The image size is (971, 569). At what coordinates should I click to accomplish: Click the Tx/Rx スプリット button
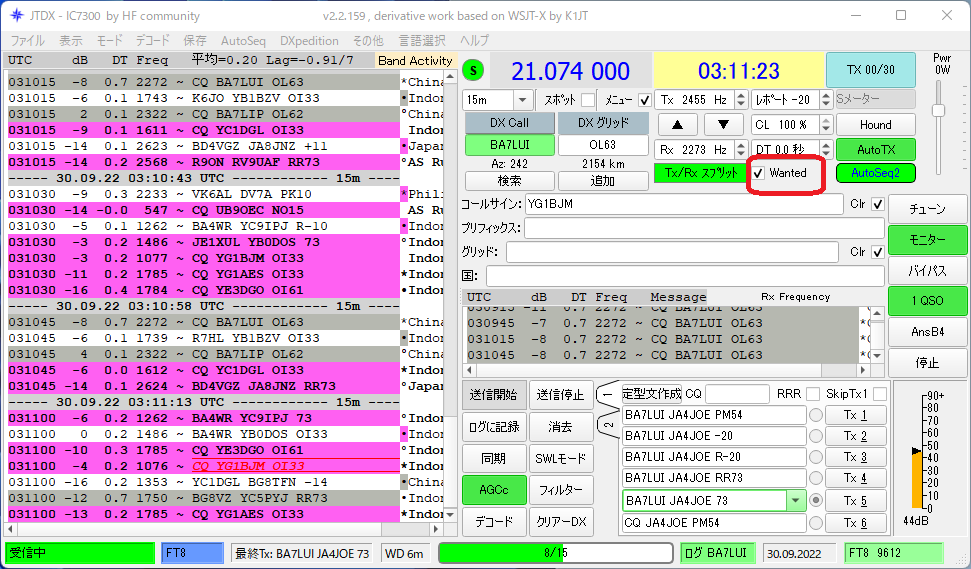(700, 173)
